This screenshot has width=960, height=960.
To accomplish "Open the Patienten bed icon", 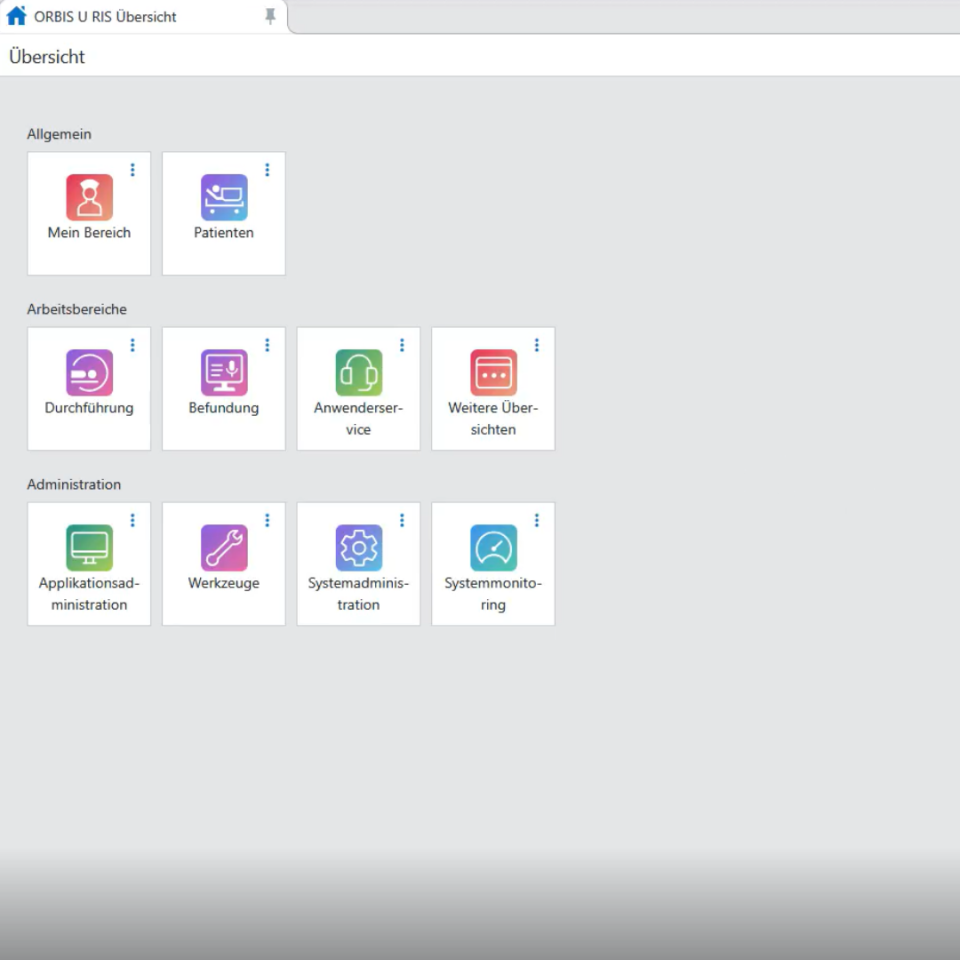I will (x=224, y=197).
